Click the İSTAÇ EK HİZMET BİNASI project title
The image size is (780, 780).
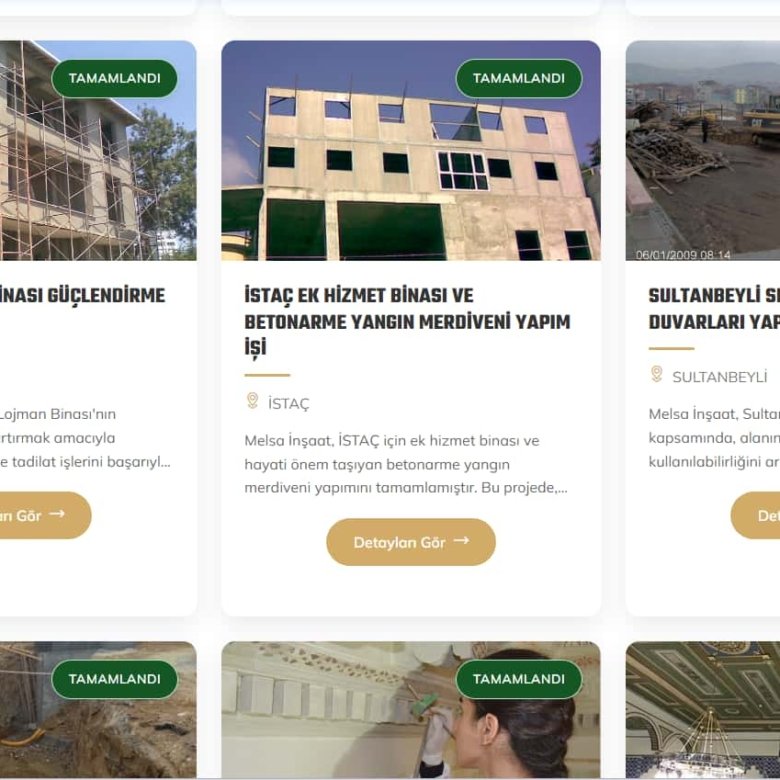pyautogui.click(x=407, y=321)
